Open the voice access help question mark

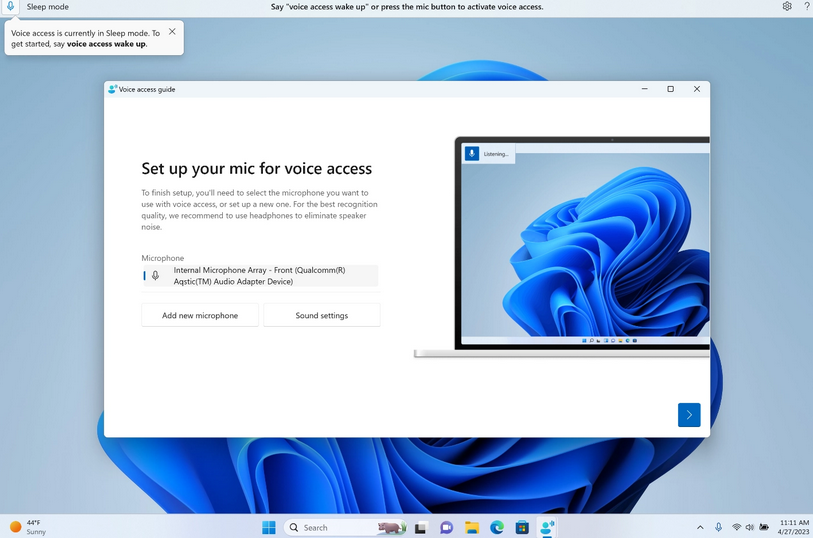coord(807,6)
